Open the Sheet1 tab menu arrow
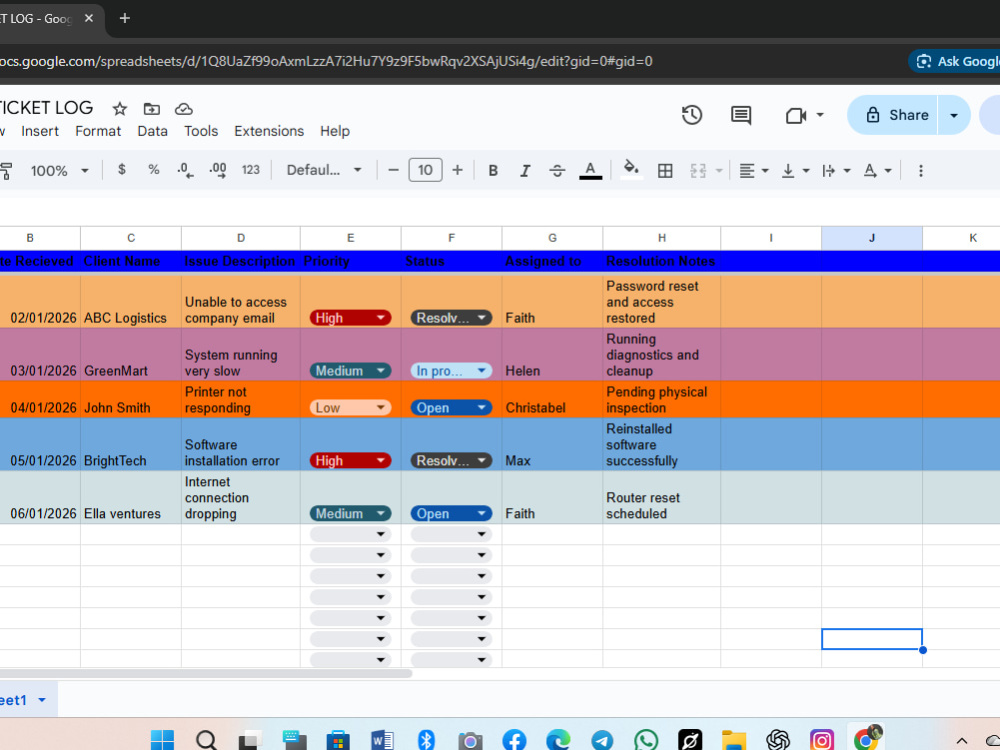Image resolution: width=1000 pixels, height=750 pixels. (42, 700)
